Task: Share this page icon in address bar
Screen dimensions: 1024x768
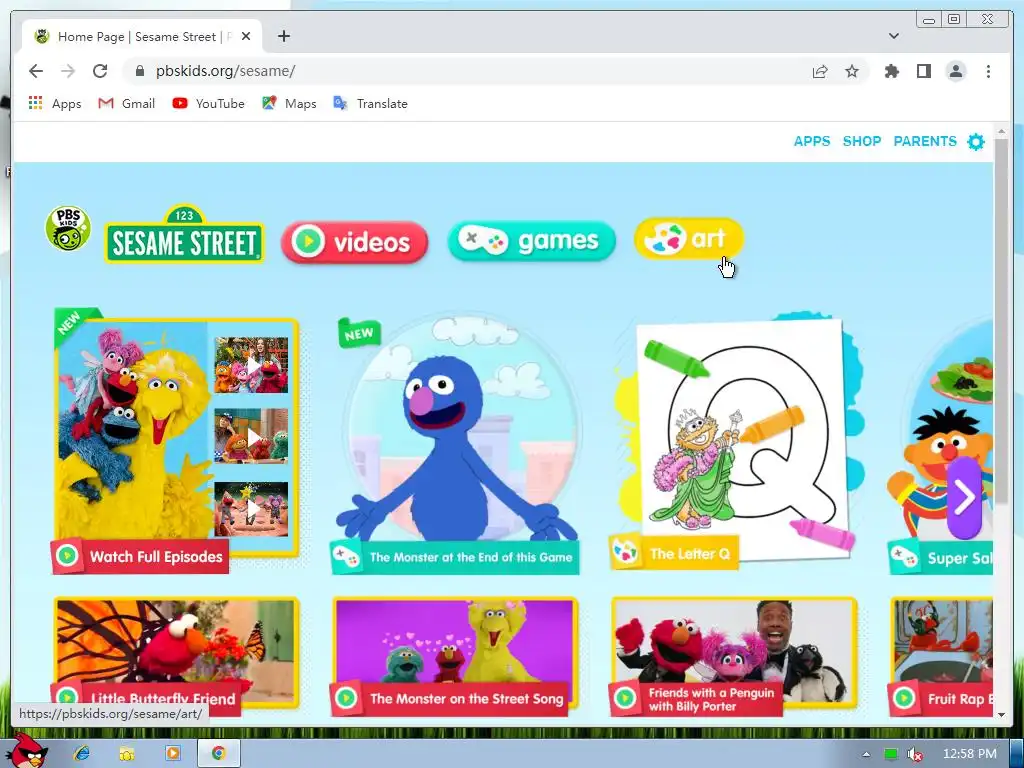Action: tap(820, 71)
